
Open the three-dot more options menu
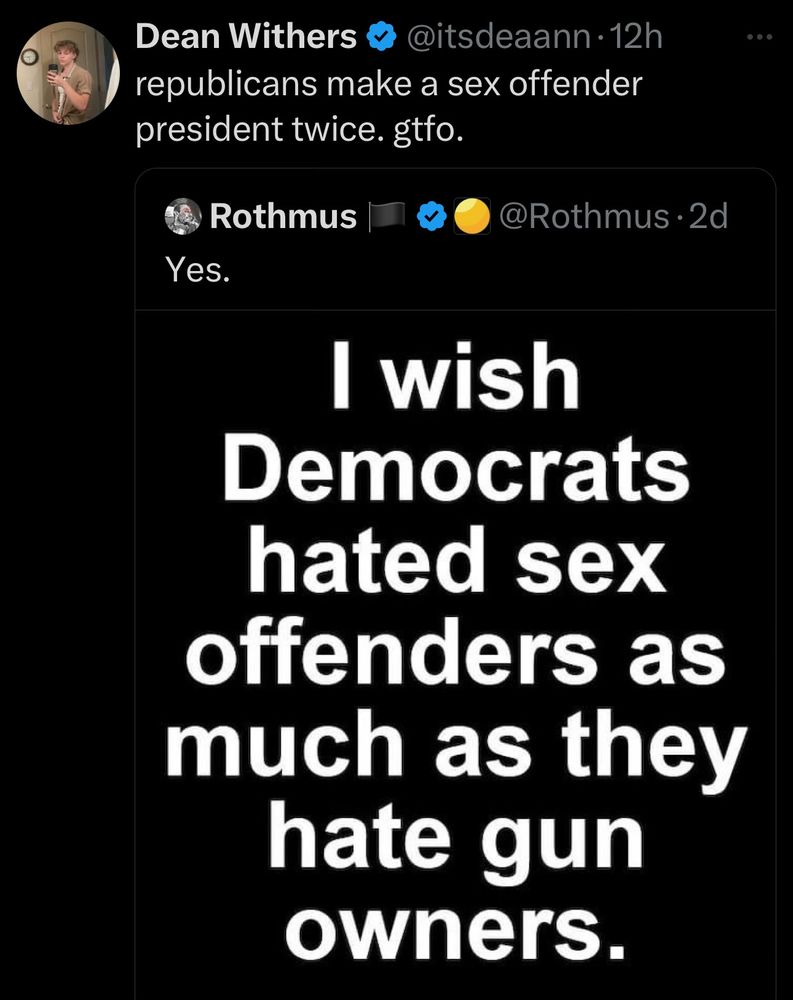coord(760,38)
